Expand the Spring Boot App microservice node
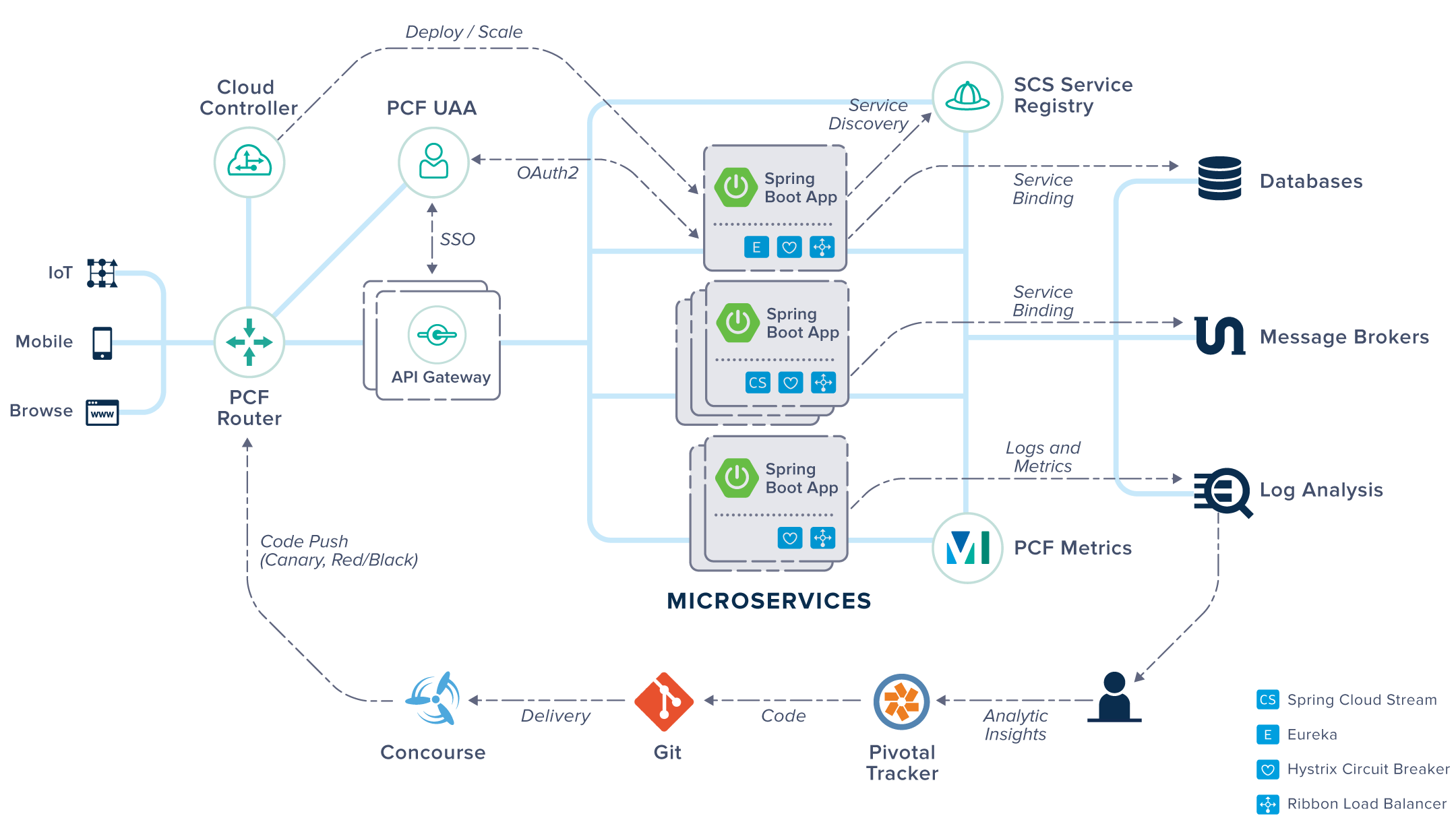1456x822 pixels. pyautogui.click(x=790, y=215)
